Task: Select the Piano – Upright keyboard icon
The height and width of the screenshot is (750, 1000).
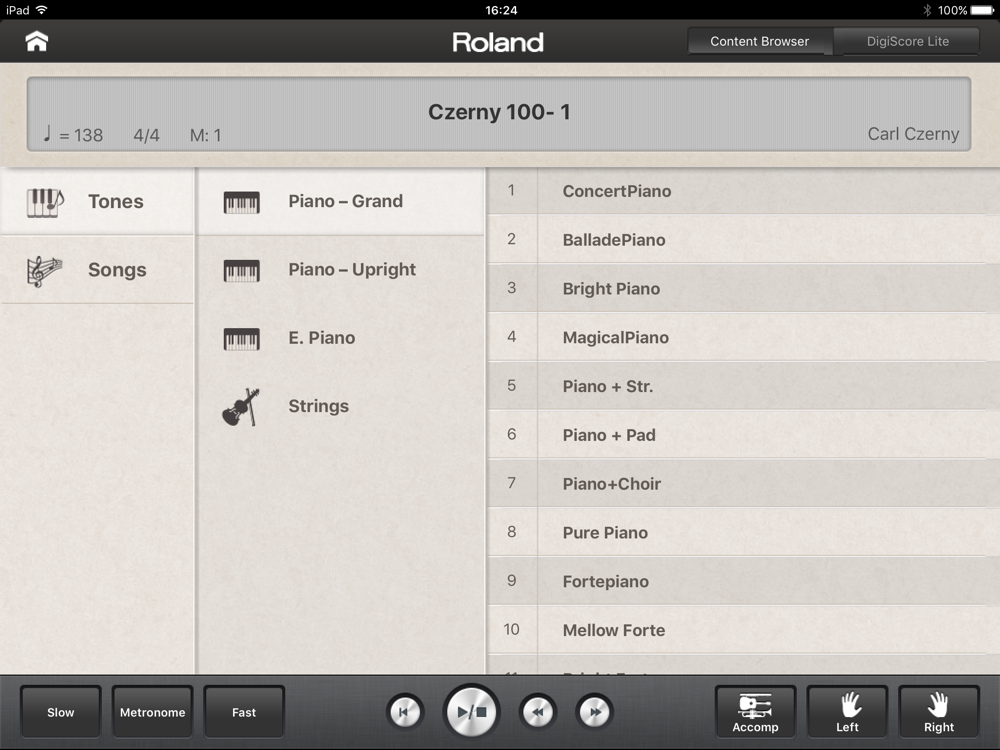Action: click(x=241, y=270)
